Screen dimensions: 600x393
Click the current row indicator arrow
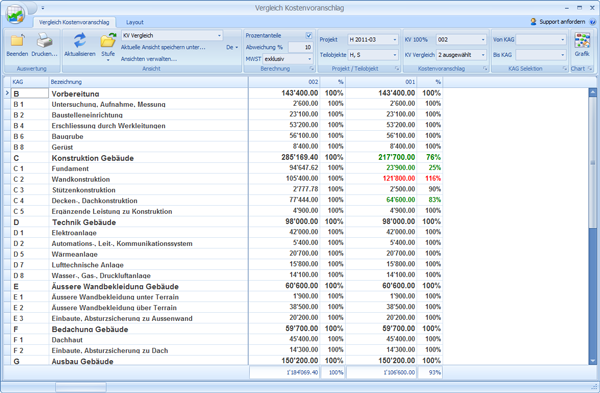[x=7, y=93]
